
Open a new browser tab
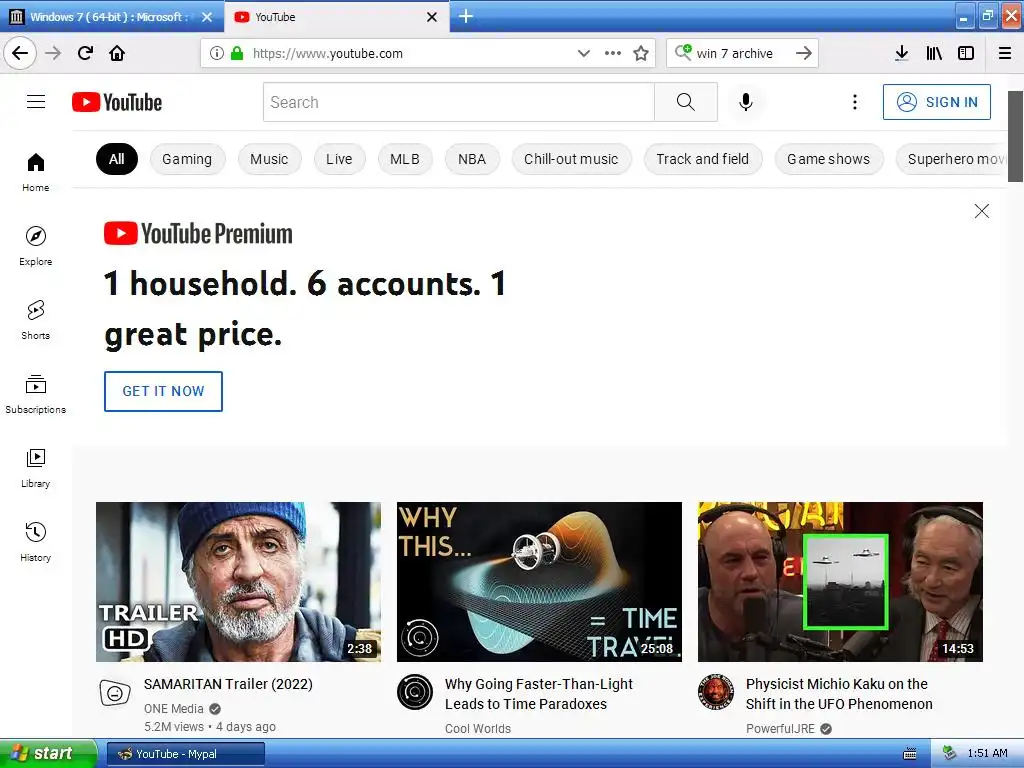(x=466, y=16)
